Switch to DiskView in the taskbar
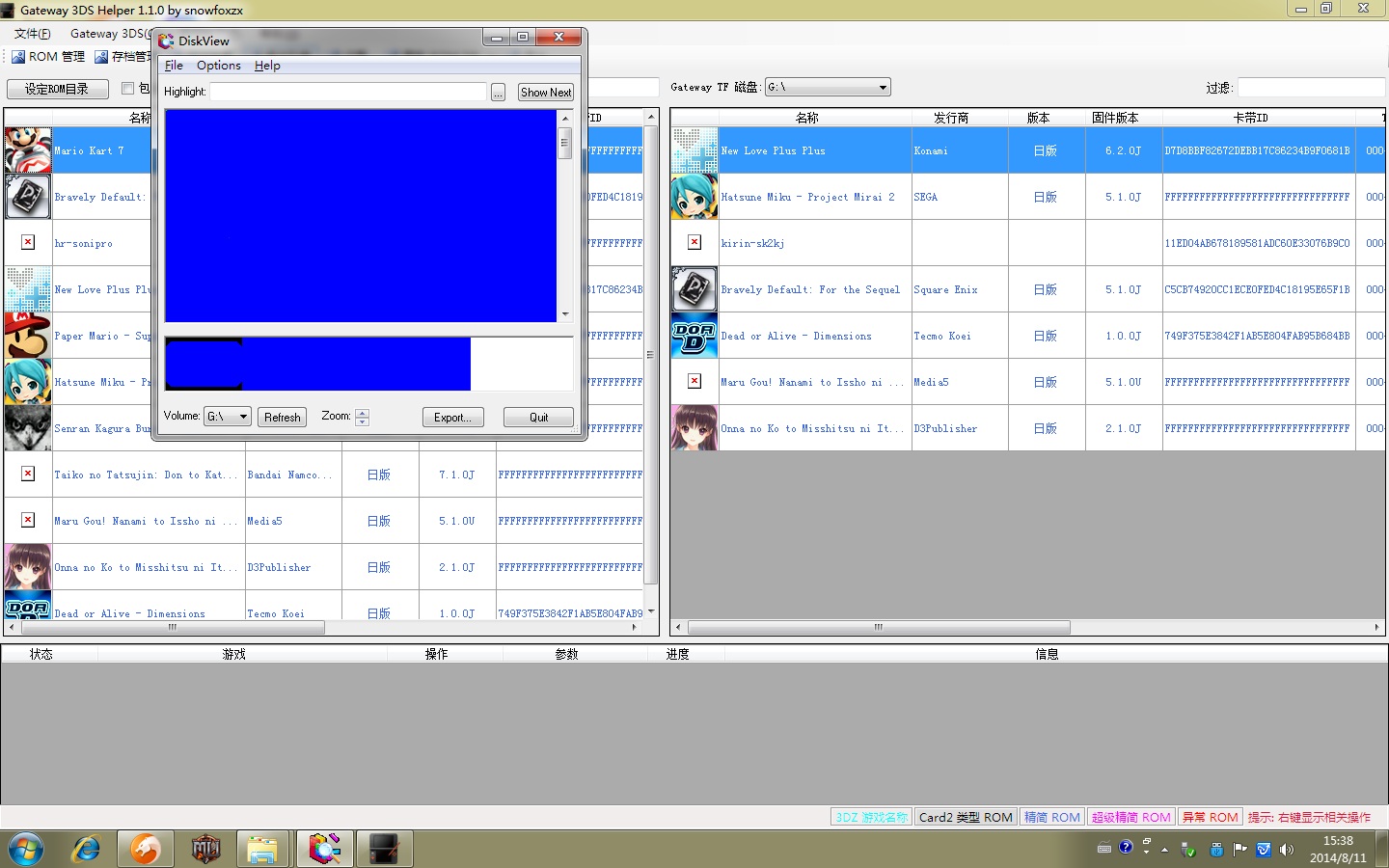This screenshot has height=868, width=1389. tap(324, 849)
